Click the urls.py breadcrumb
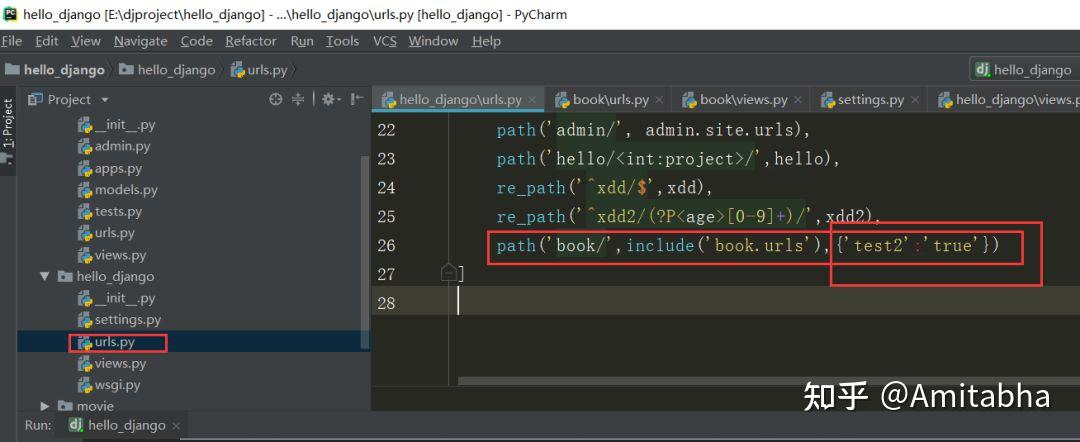This screenshot has height=442, width=1080. (259, 70)
